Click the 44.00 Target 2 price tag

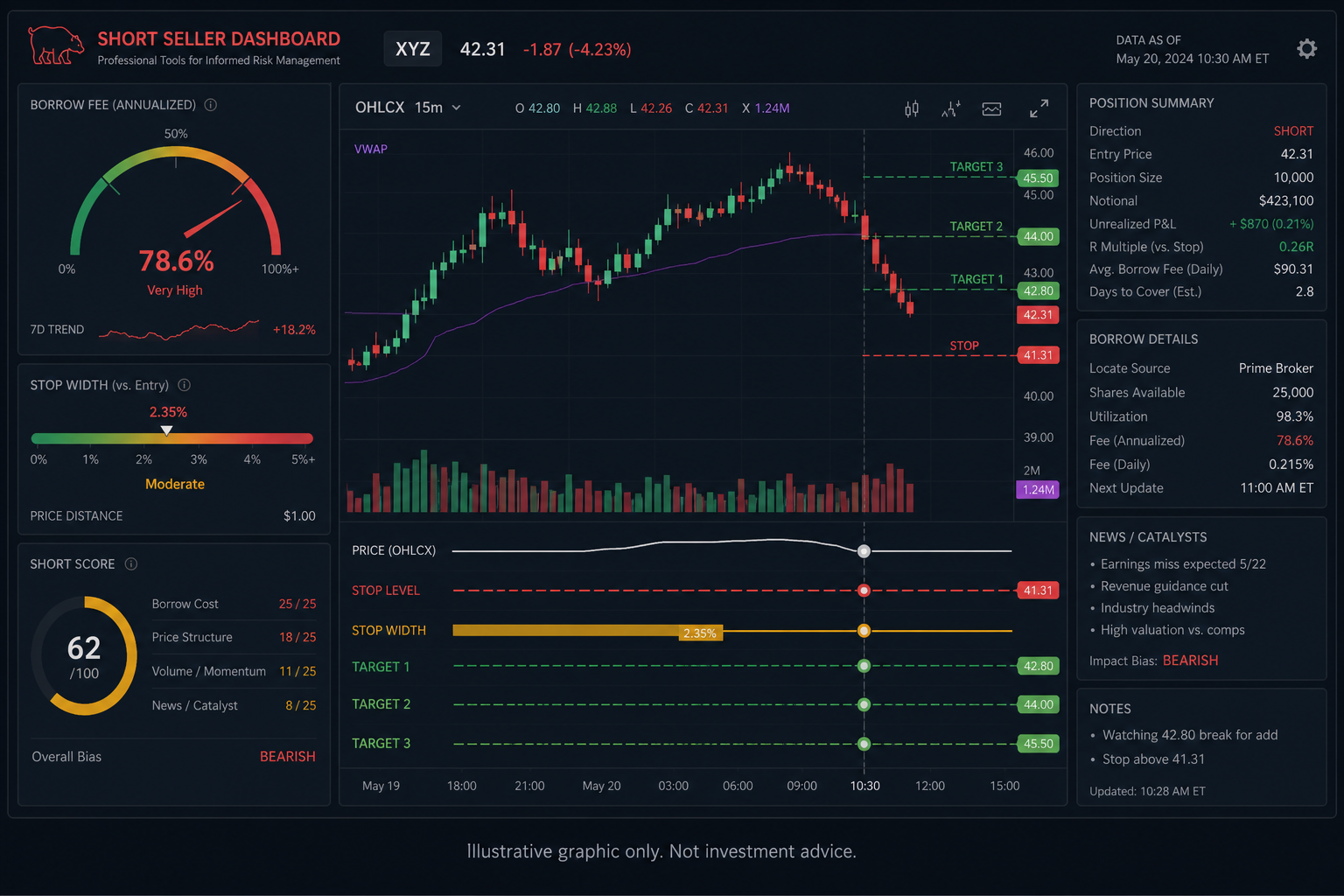pos(1038,236)
